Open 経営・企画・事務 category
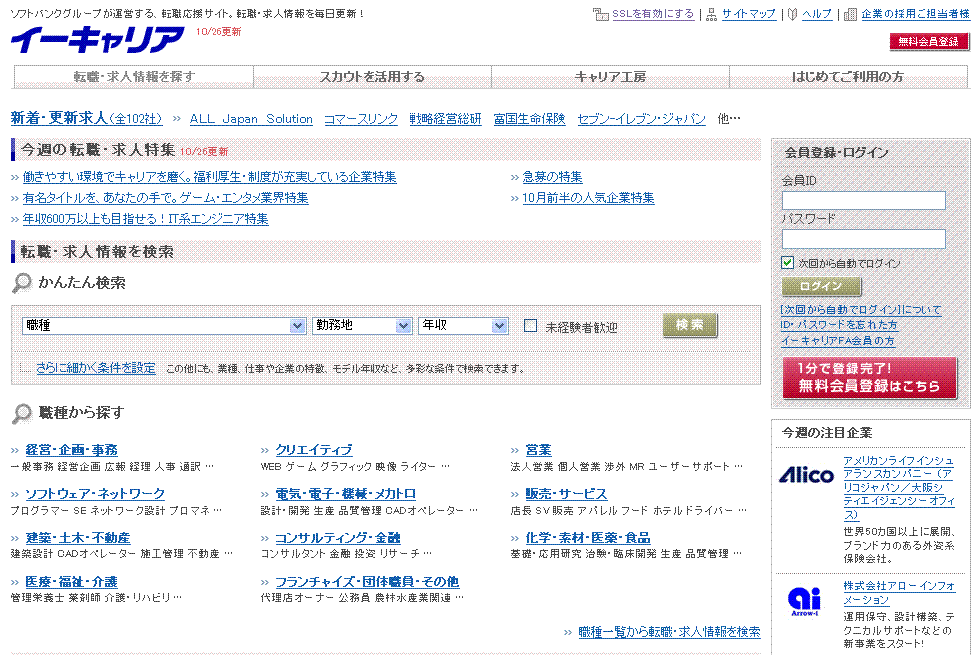Viewport: 975px width, 655px height. 72,450
